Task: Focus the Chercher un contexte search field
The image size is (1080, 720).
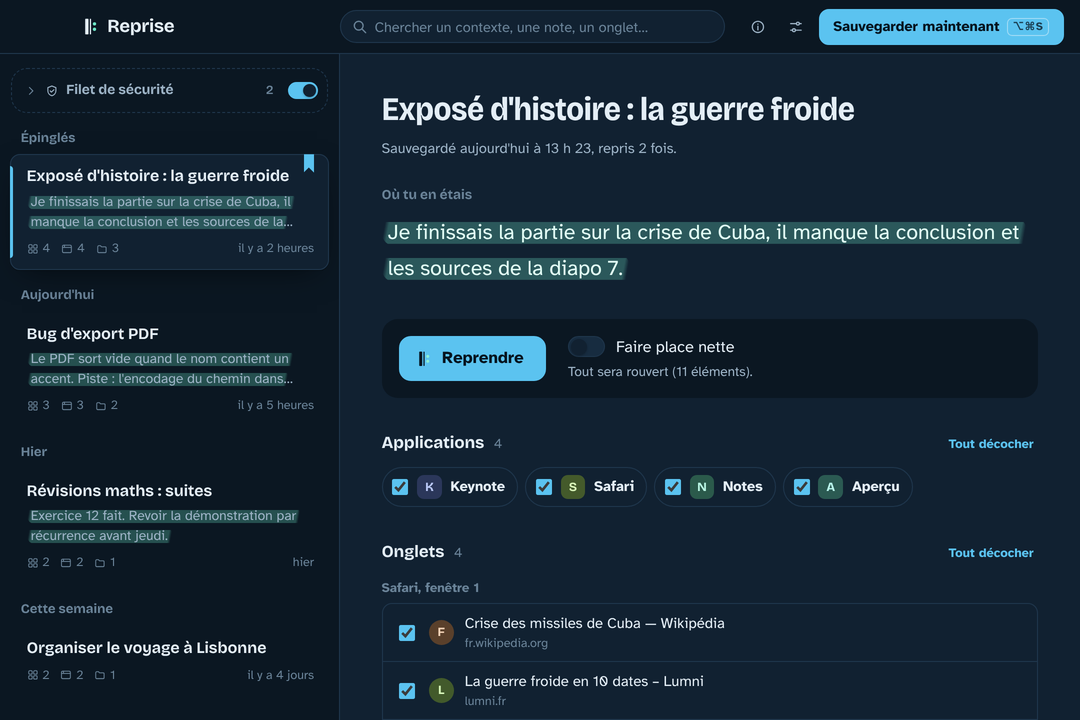Action: click(532, 27)
